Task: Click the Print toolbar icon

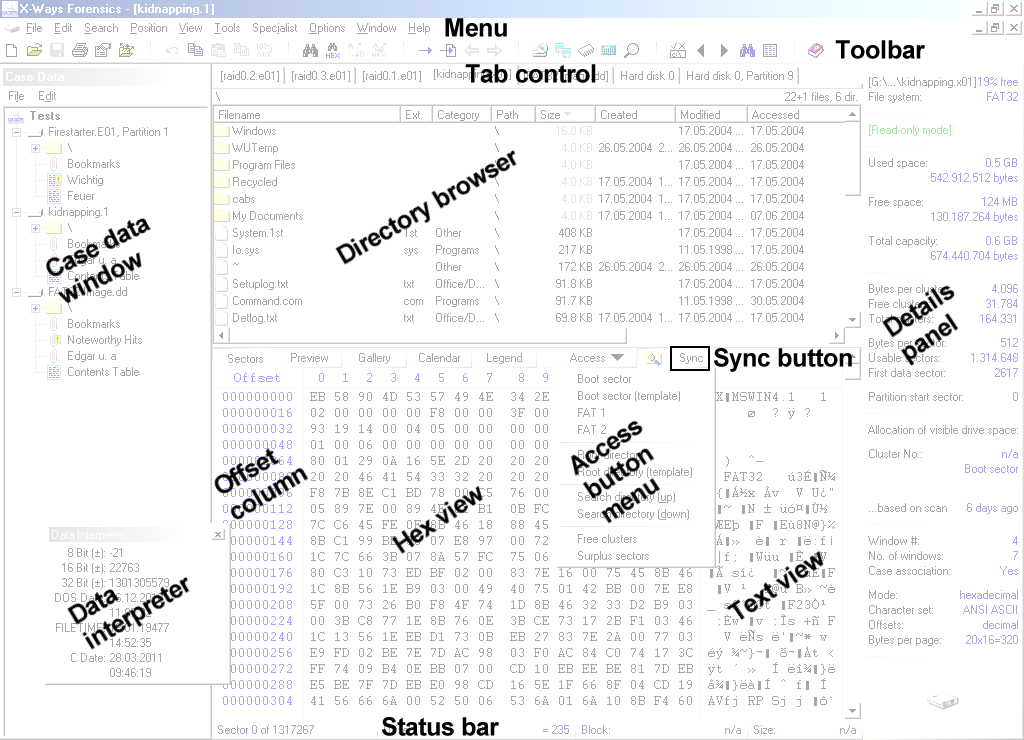Action: [80, 50]
